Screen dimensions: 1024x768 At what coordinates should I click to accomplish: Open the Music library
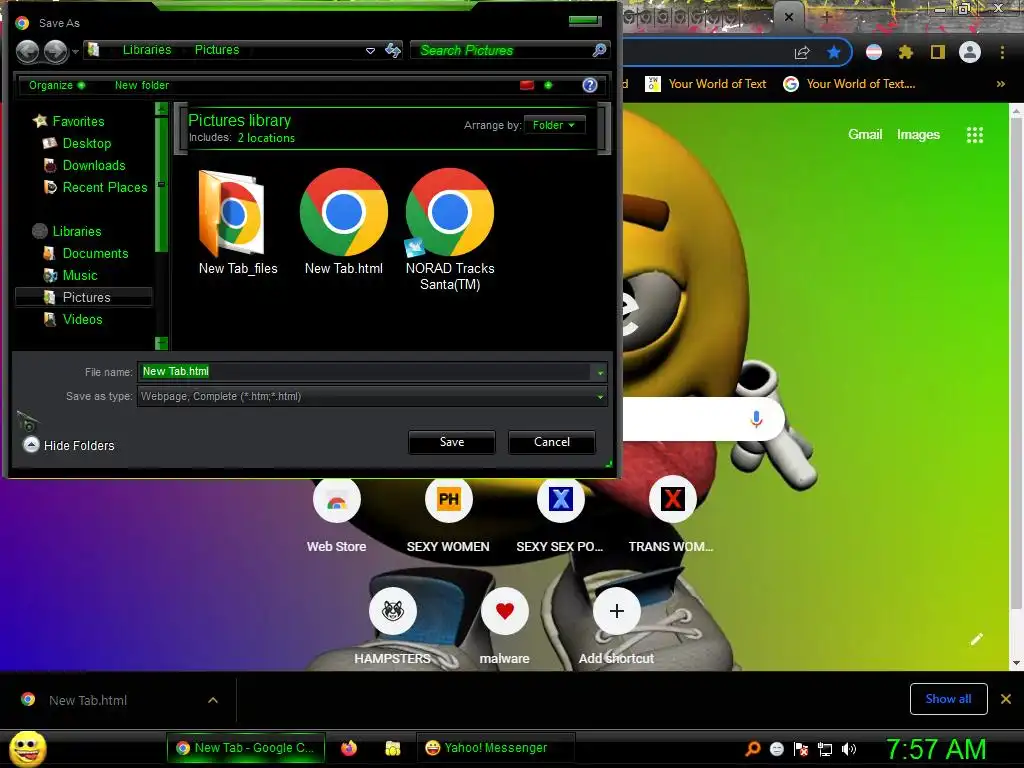pyautogui.click(x=71, y=276)
